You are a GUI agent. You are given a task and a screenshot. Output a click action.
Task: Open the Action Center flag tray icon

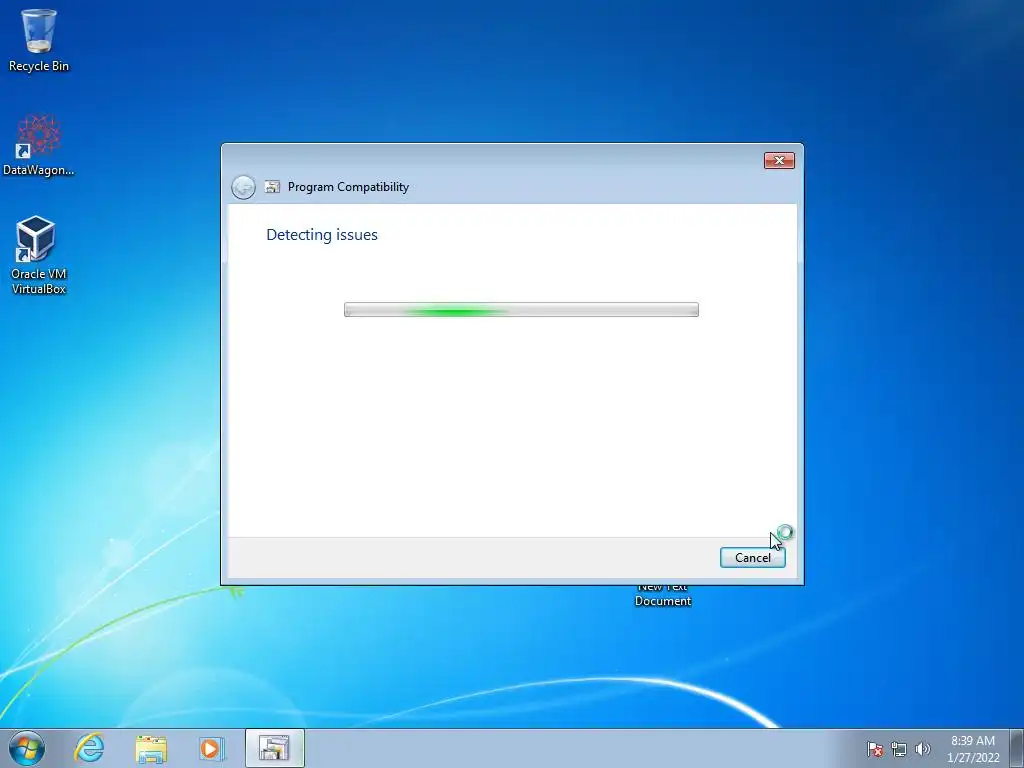pyautogui.click(x=875, y=749)
